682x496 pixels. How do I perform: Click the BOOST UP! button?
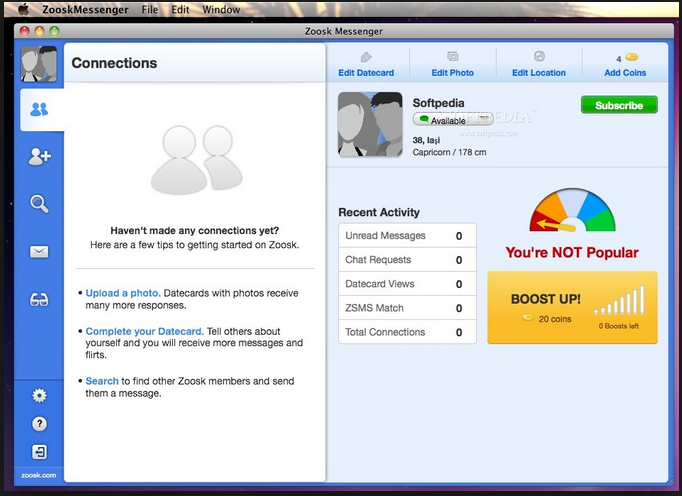(572, 308)
